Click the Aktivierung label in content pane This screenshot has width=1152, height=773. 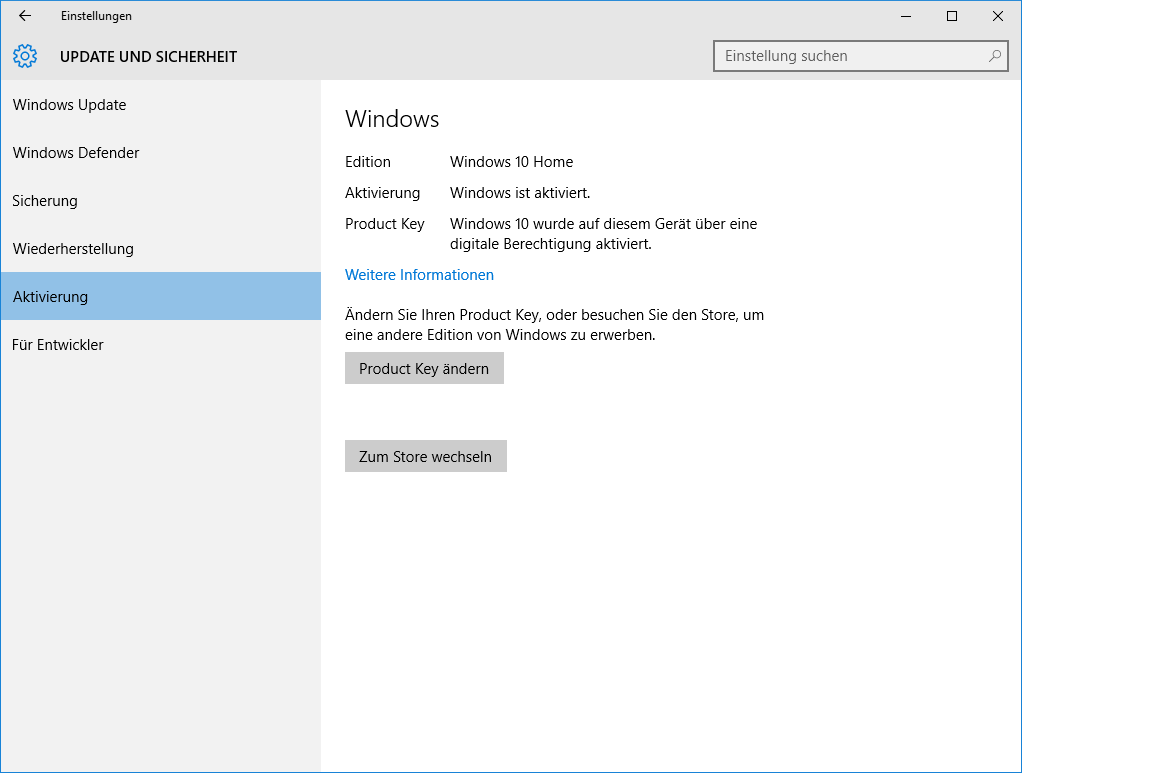(383, 193)
